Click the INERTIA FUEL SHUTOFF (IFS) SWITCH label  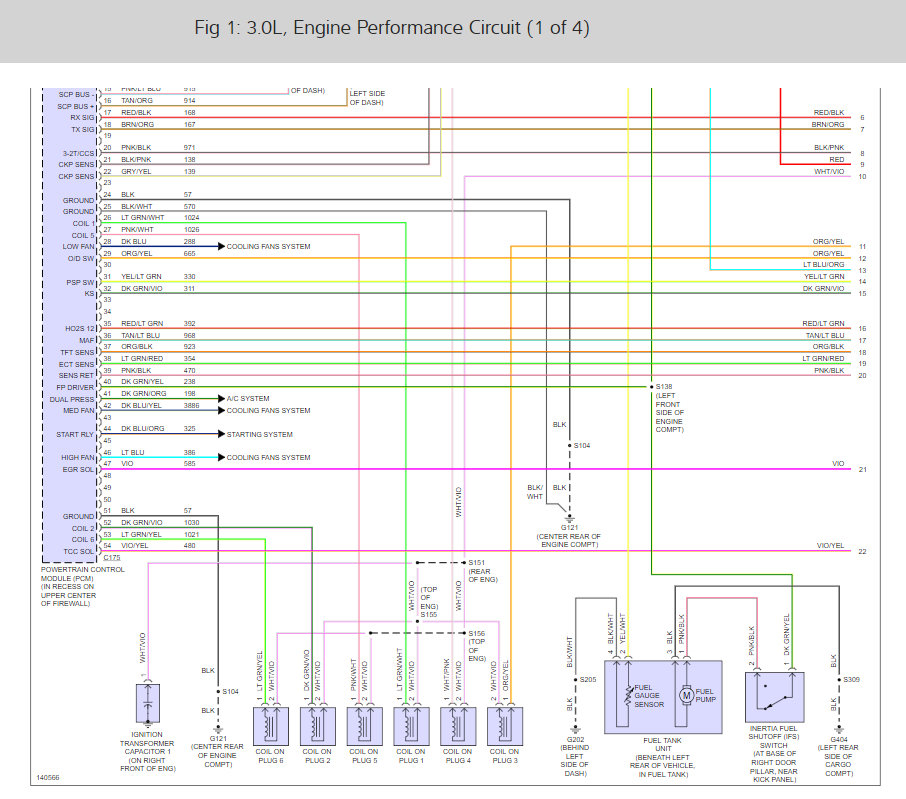tap(774, 737)
